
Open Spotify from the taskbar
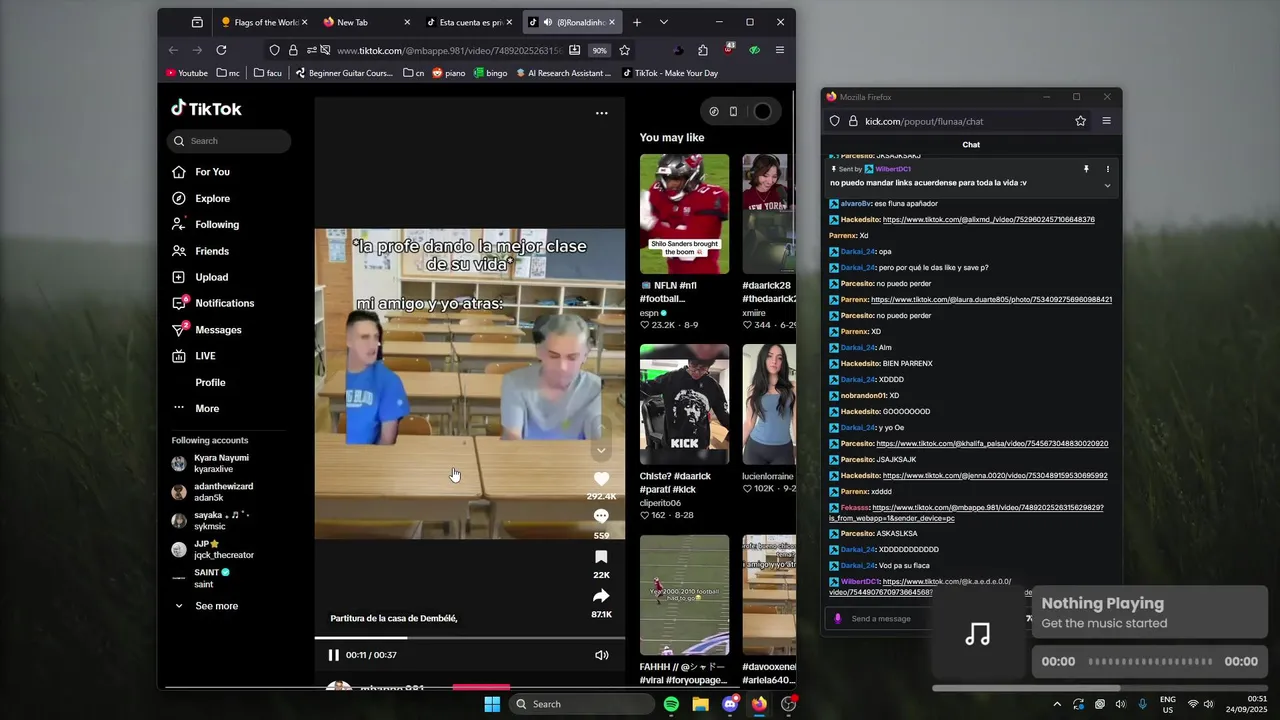[671, 704]
